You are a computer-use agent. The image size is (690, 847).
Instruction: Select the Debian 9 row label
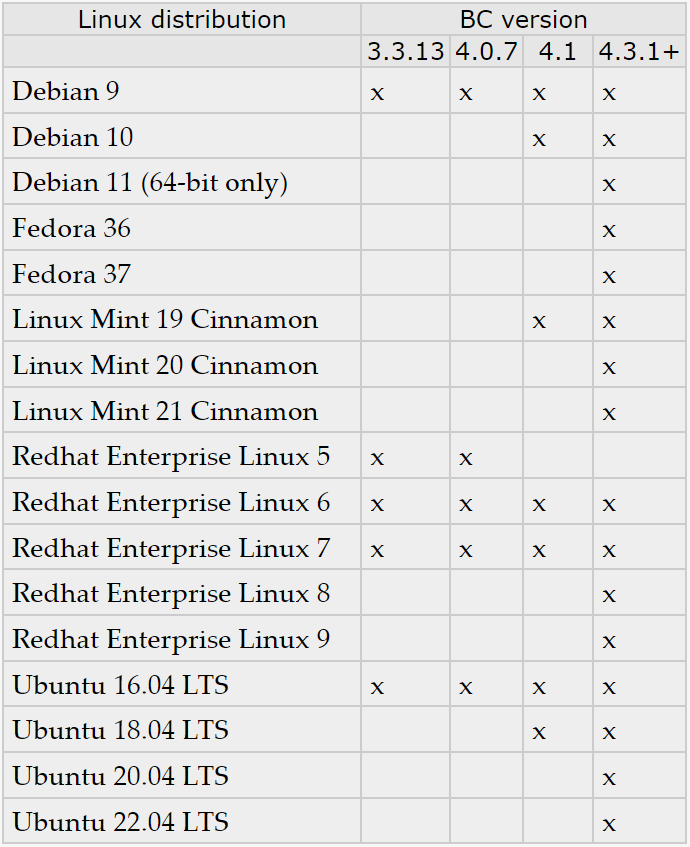[x=66, y=91]
